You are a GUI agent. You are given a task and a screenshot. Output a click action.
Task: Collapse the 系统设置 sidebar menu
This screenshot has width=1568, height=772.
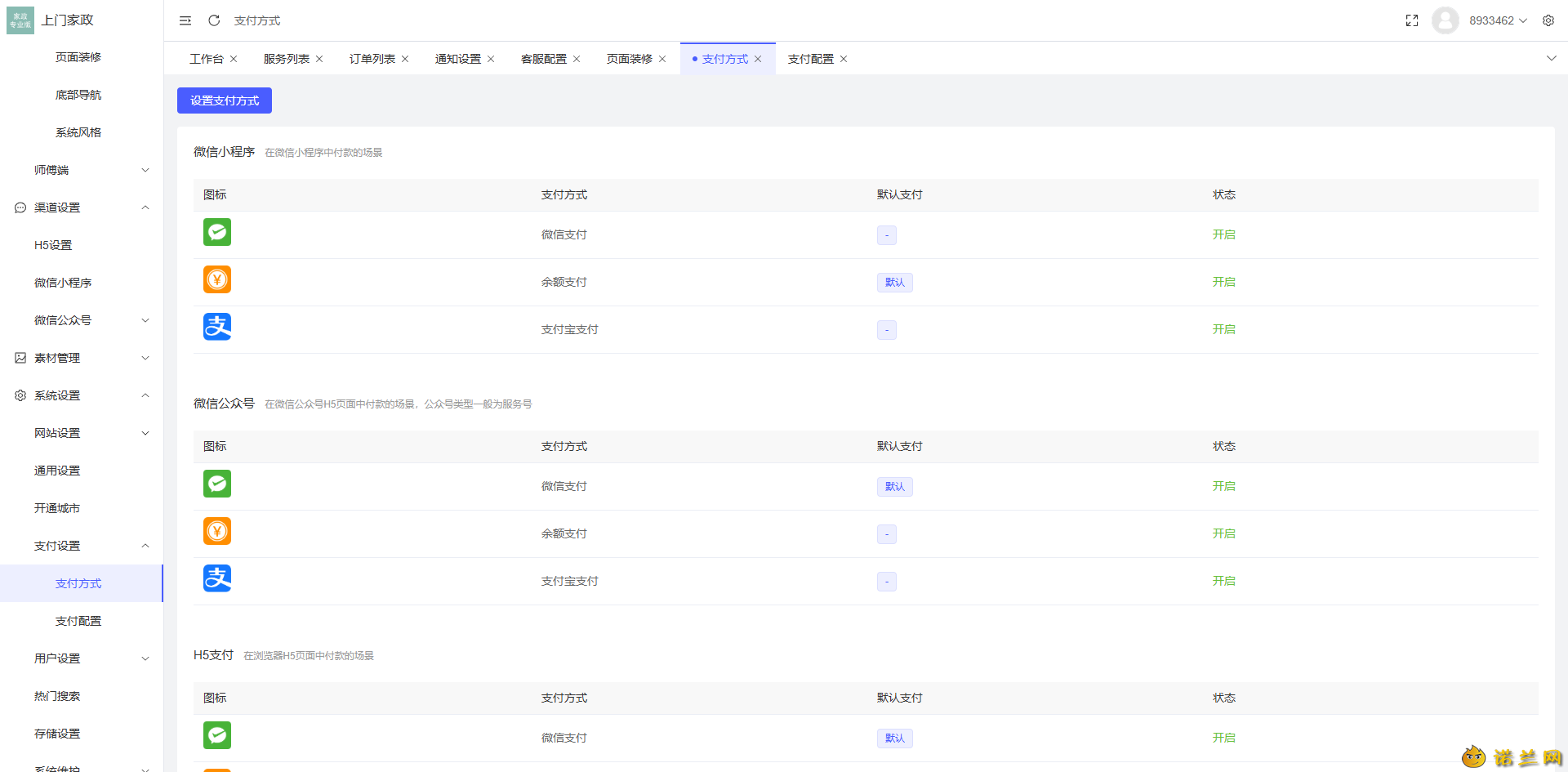(82, 395)
